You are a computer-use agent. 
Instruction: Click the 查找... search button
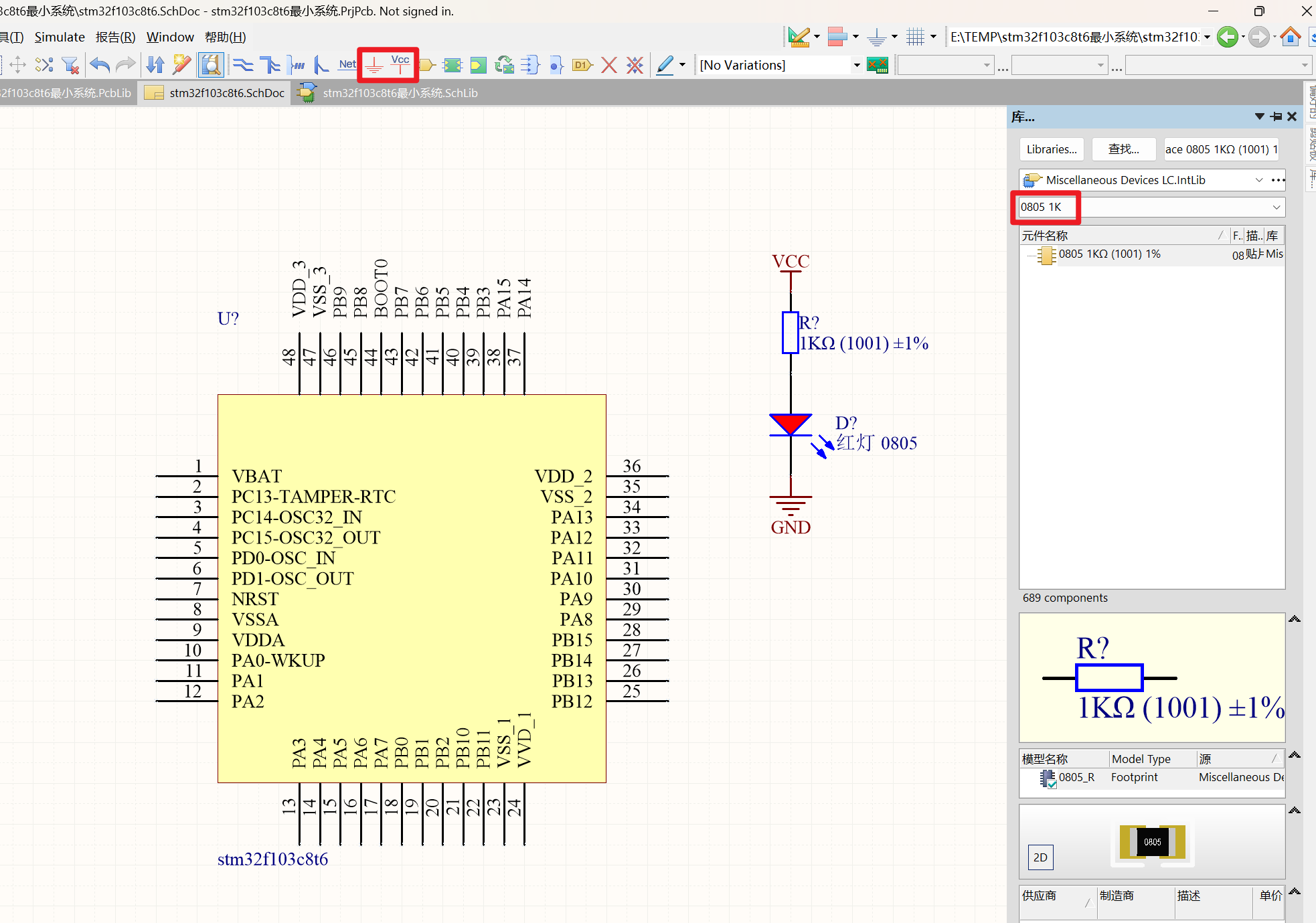click(1123, 149)
